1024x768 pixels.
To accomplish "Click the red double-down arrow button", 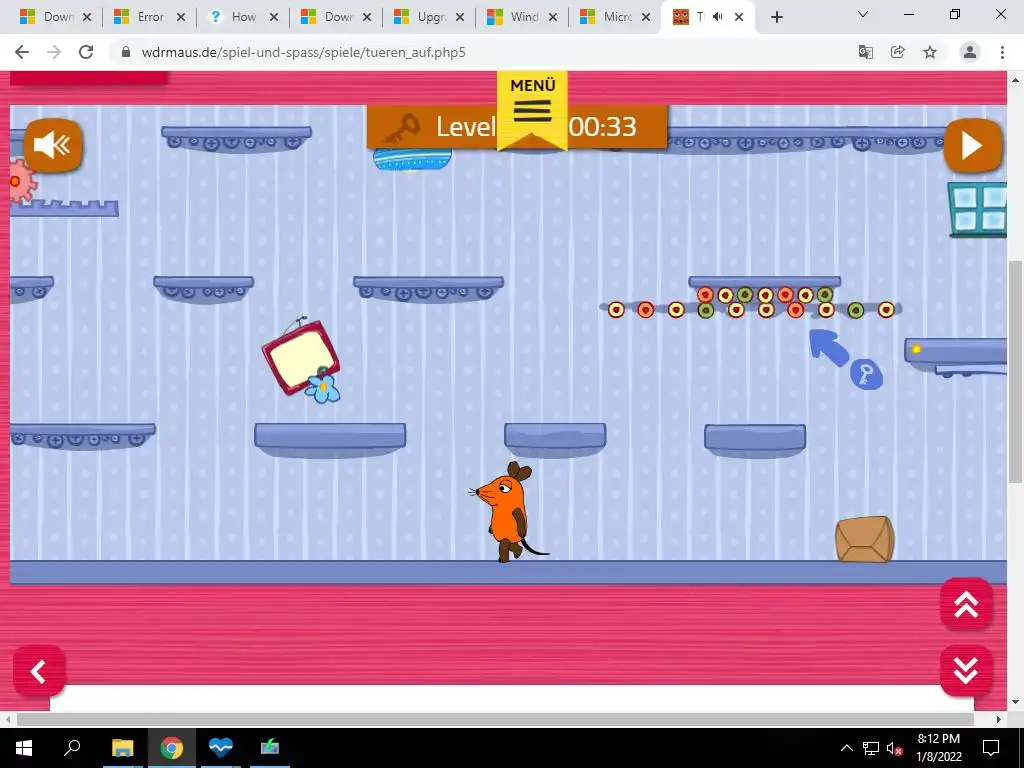I will point(966,671).
